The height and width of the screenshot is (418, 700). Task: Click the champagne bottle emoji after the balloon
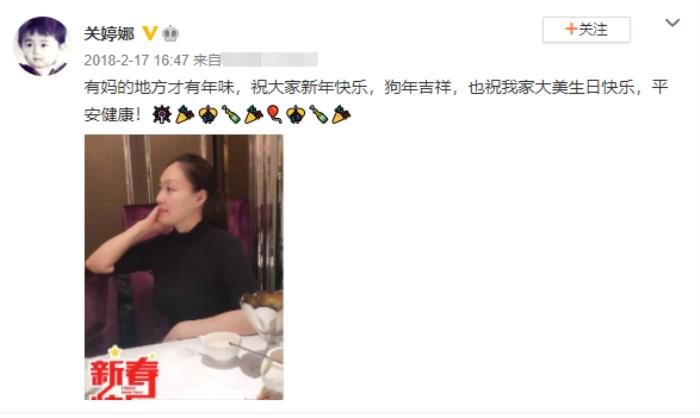(x=319, y=115)
